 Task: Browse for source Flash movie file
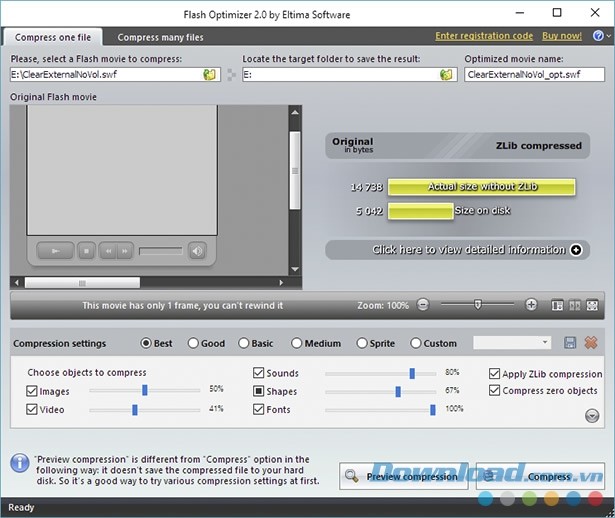coord(209,75)
